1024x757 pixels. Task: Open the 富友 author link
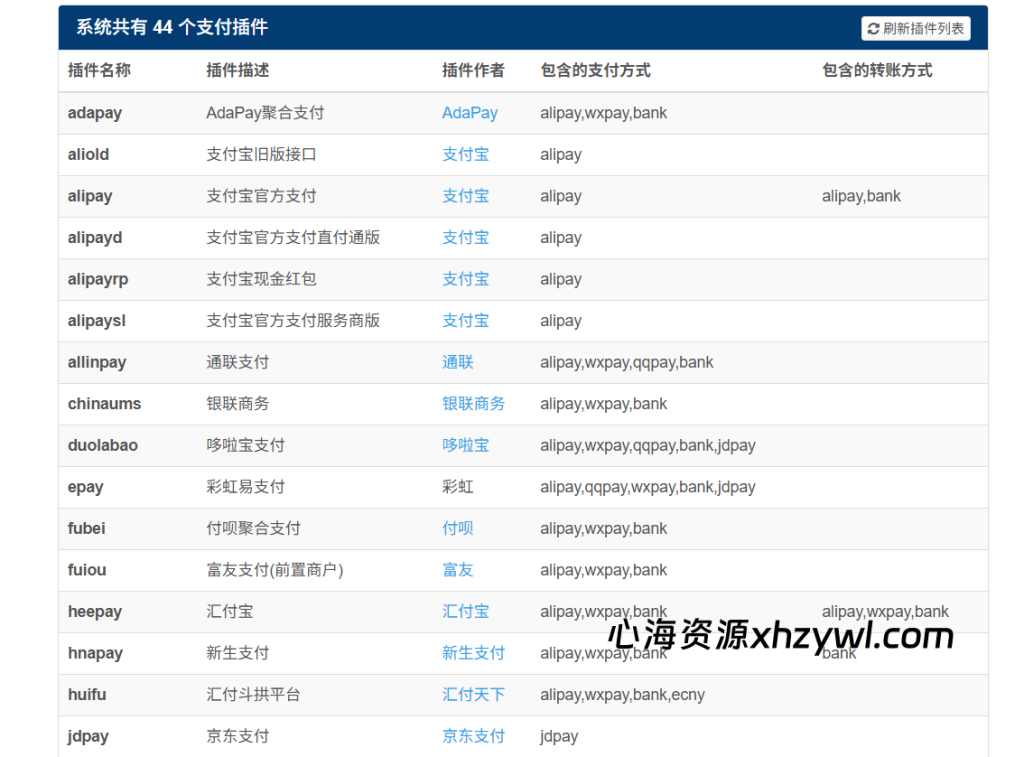point(457,570)
